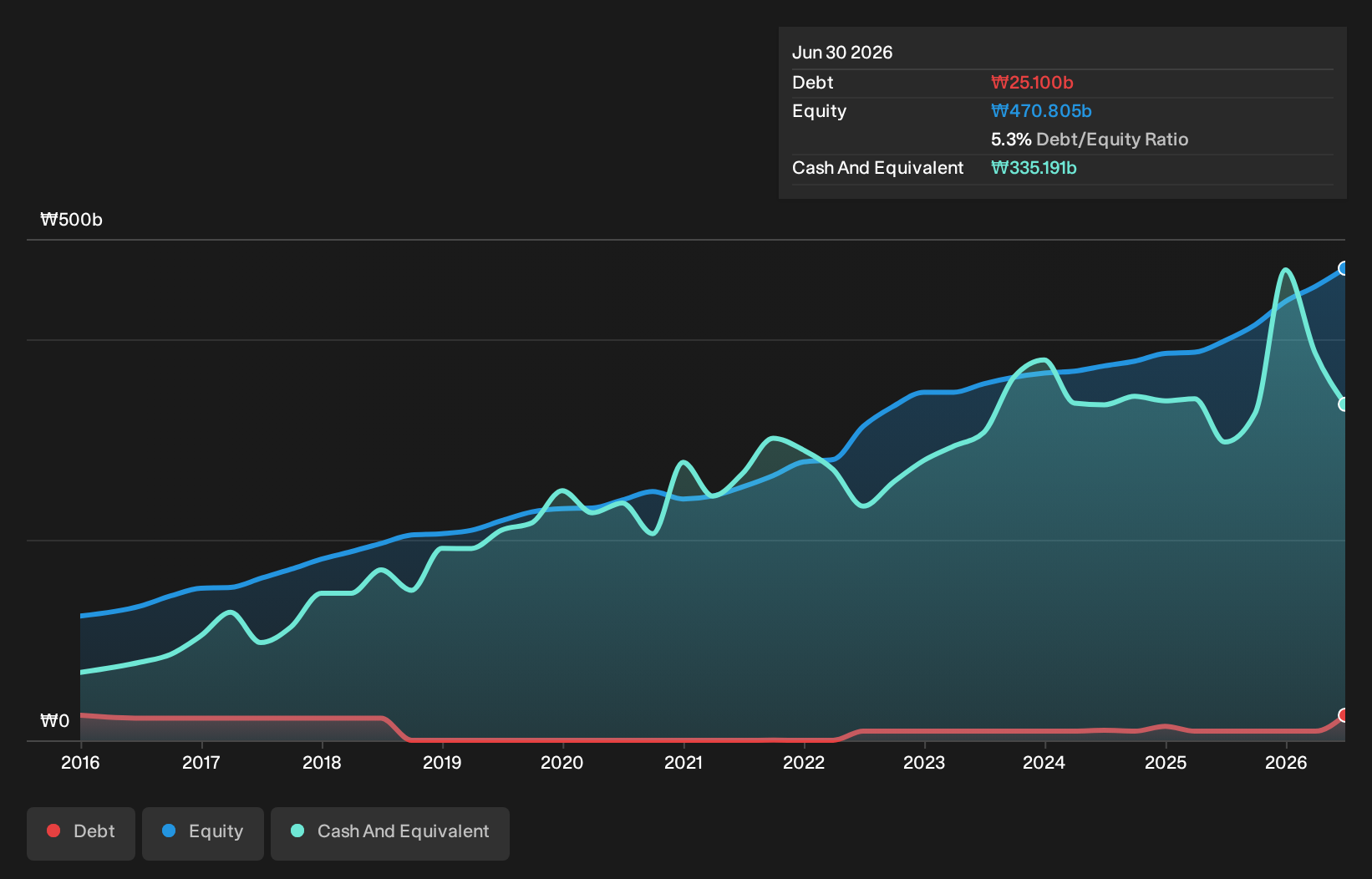Click the Cash And Equivalent tooltip label

pos(877,168)
